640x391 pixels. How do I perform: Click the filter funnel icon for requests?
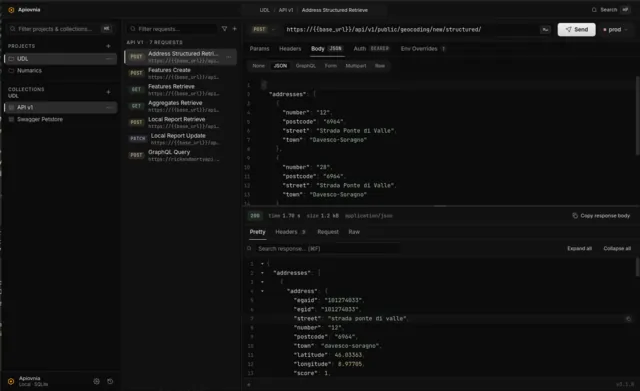point(224,29)
